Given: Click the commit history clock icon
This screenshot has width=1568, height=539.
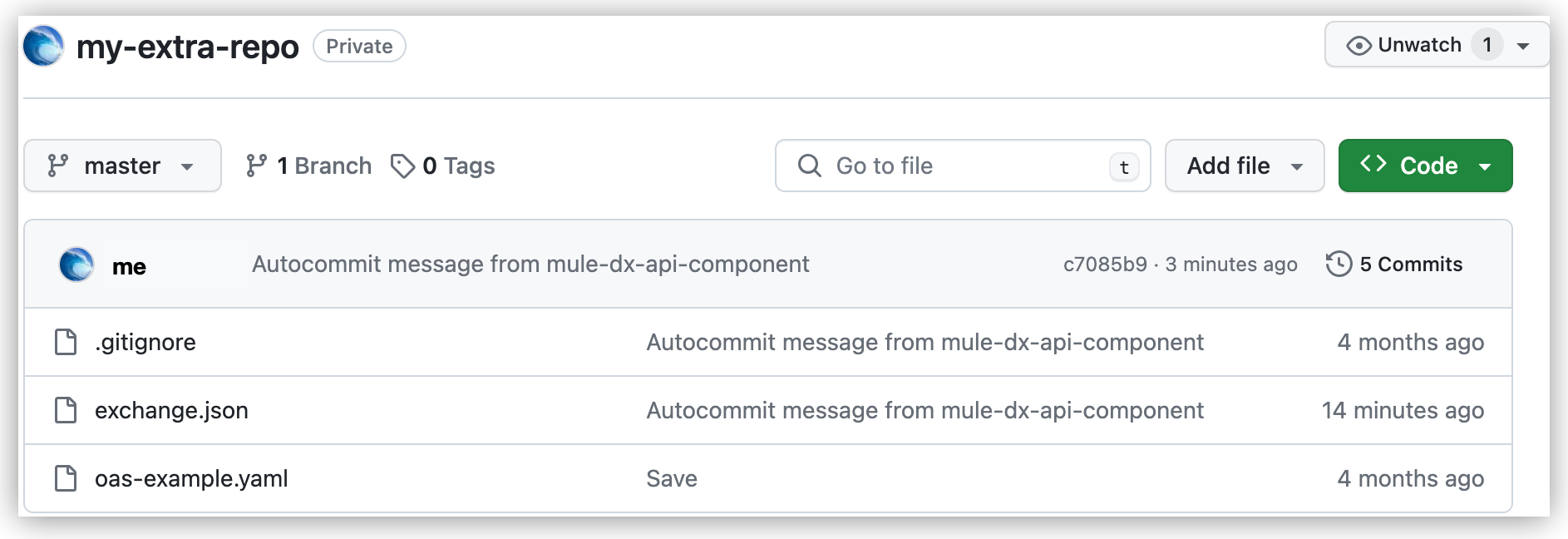Looking at the screenshot, I should [1339, 264].
